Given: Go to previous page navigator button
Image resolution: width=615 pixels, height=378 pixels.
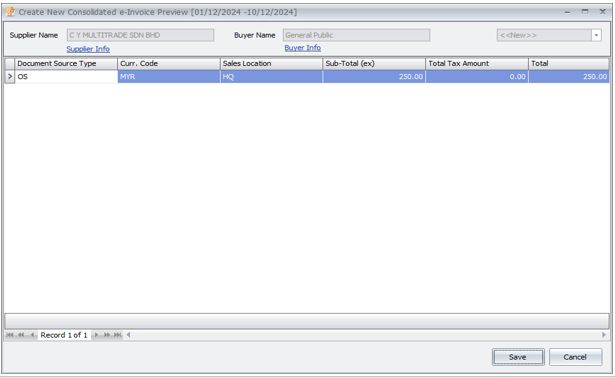Looking at the screenshot, I should pyautogui.click(x=21, y=335).
